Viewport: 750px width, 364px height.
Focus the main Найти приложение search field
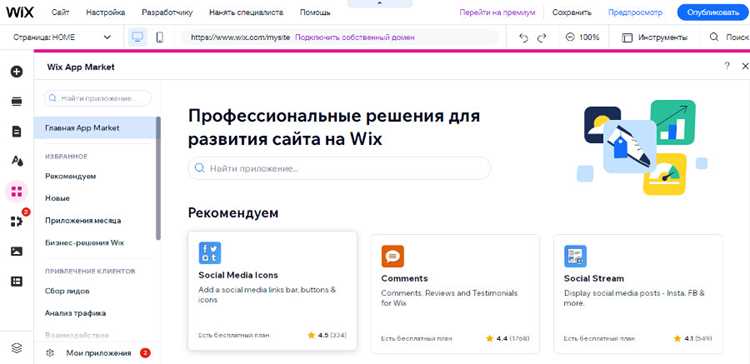click(339, 168)
